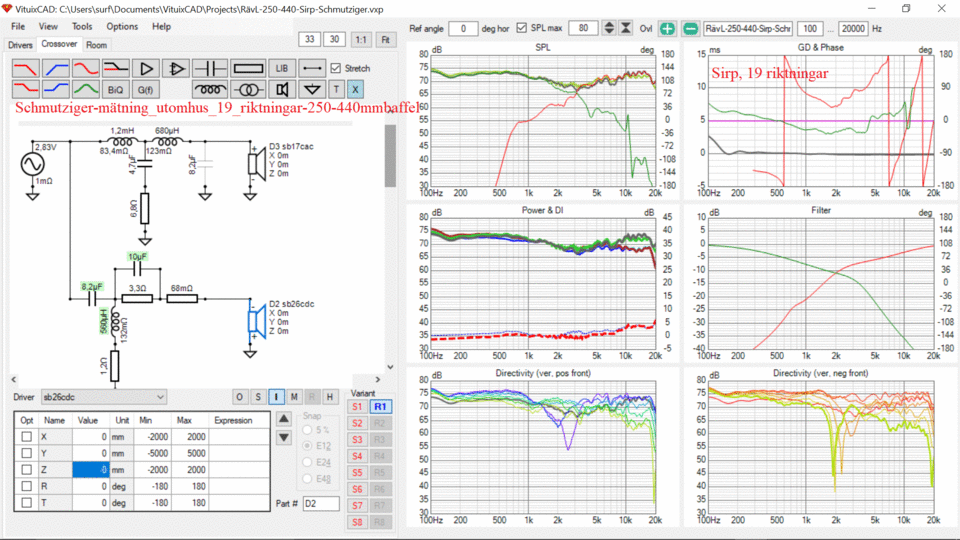Switch to the Drivers tab

(20, 45)
